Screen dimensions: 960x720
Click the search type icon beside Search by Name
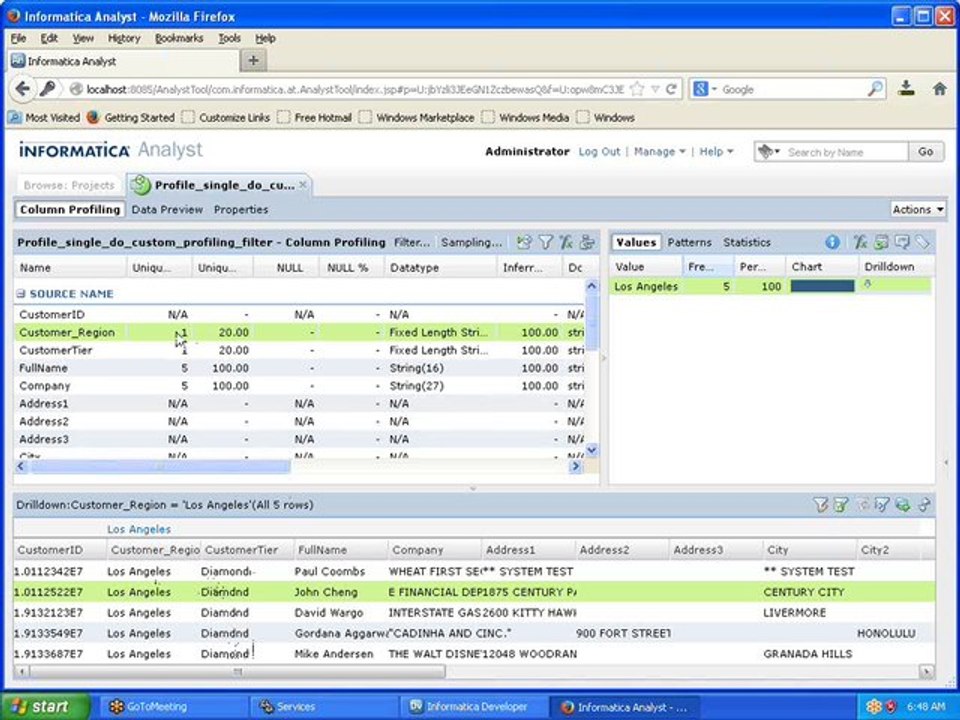point(768,151)
